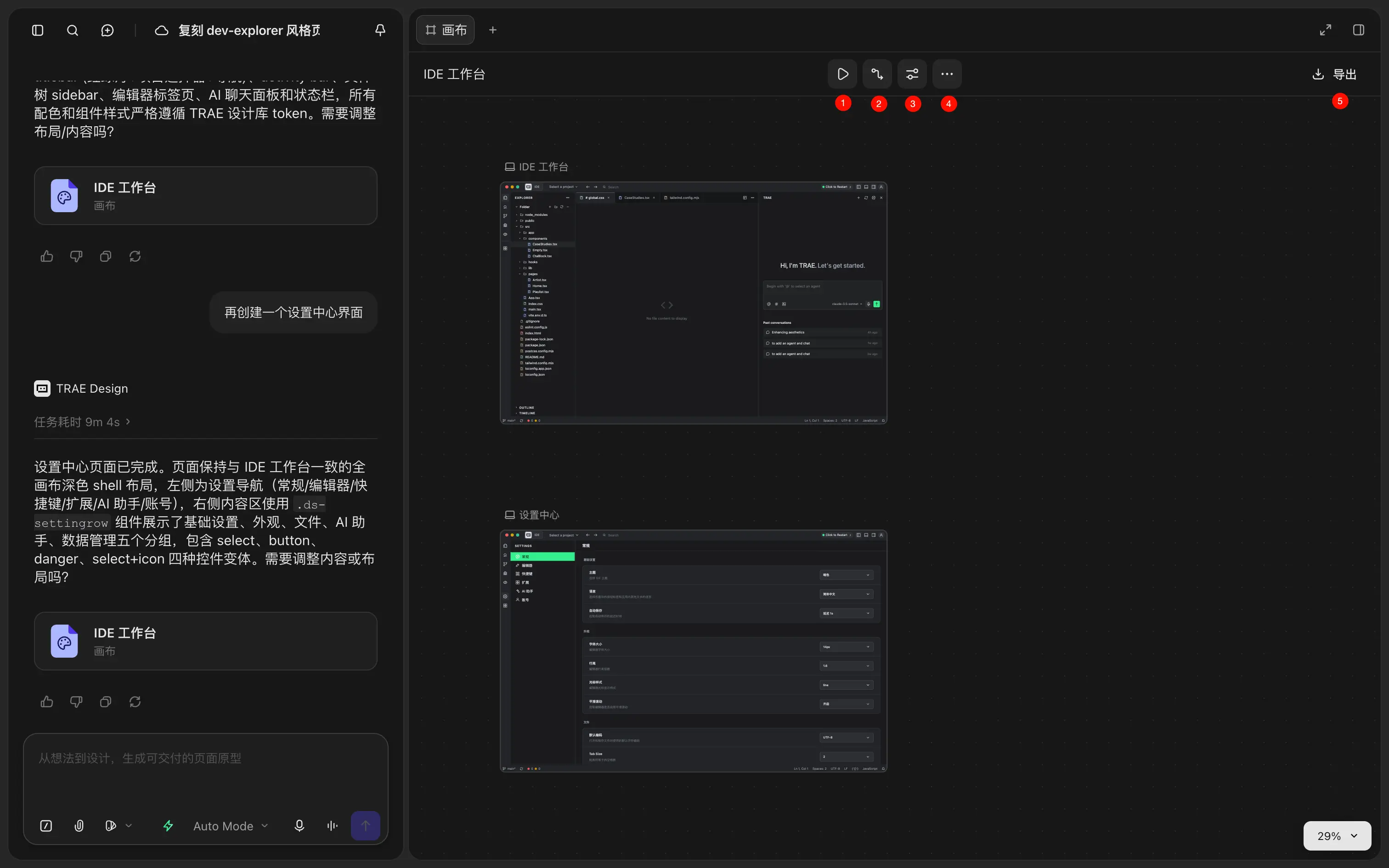1389x868 pixels.
Task: Click the bell notification icon
Action: tap(380, 30)
